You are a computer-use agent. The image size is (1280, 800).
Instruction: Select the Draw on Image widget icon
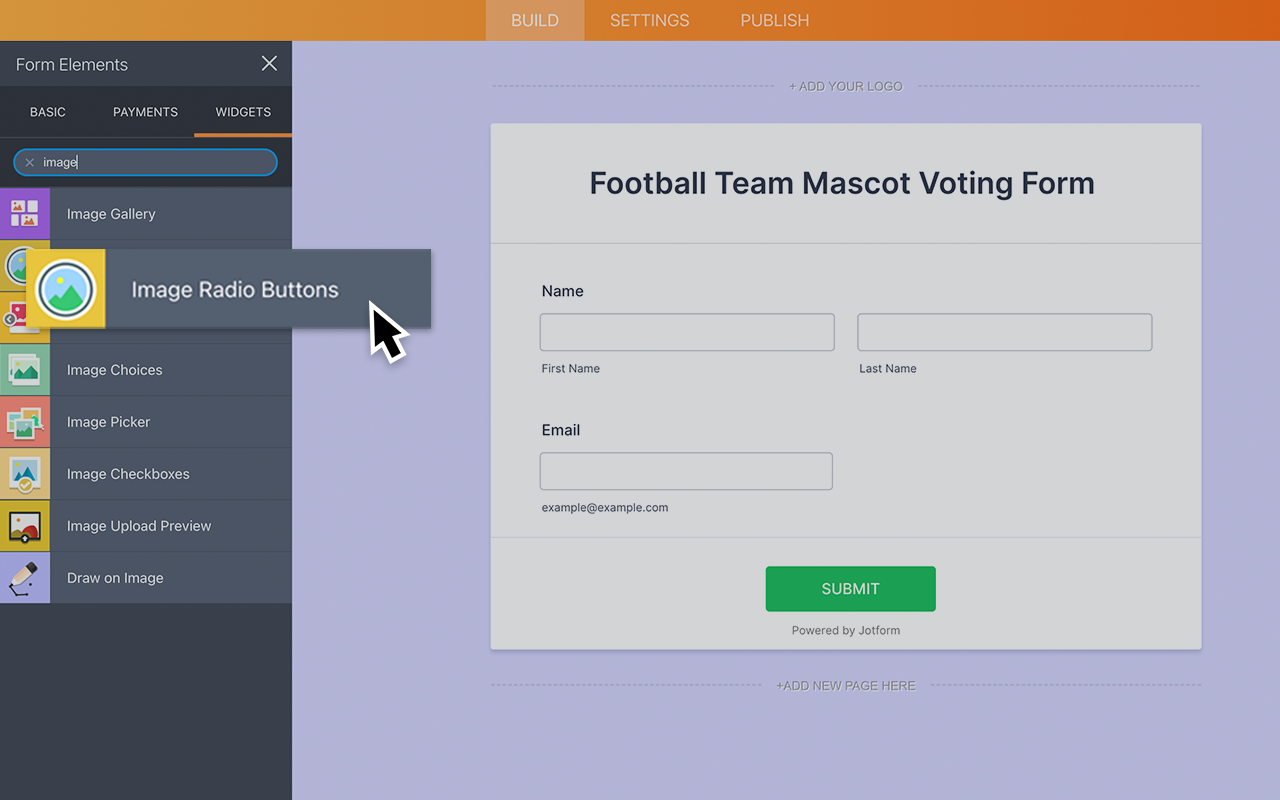pos(24,577)
